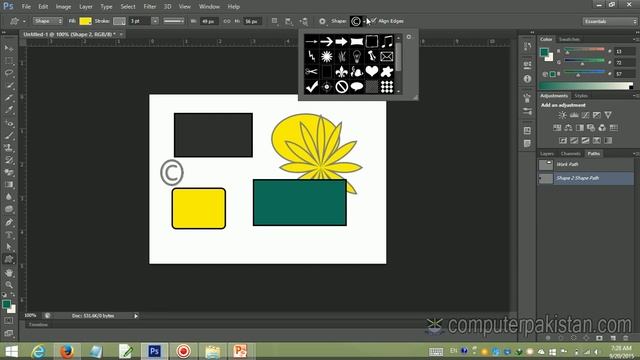Screen dimensions: 640x360
Task: Open path operations in options bar
Action: tap(275, 21)
